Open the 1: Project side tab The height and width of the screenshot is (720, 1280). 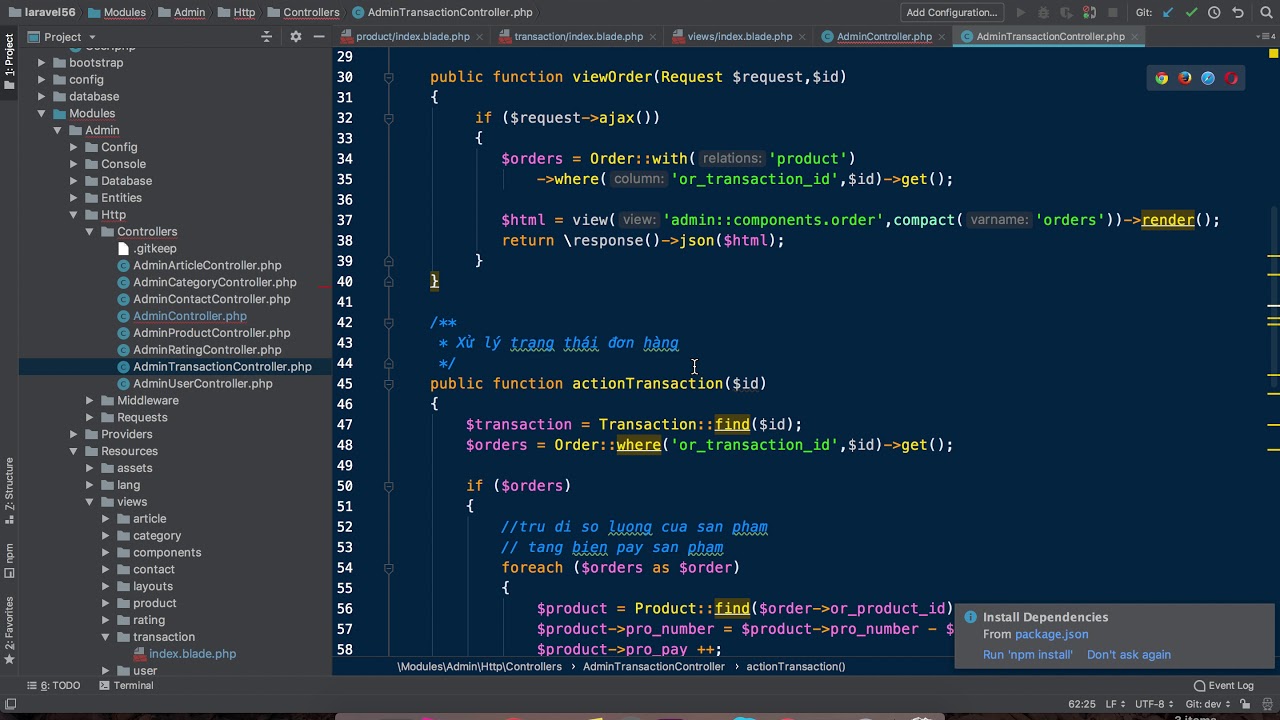coord(9,61)
